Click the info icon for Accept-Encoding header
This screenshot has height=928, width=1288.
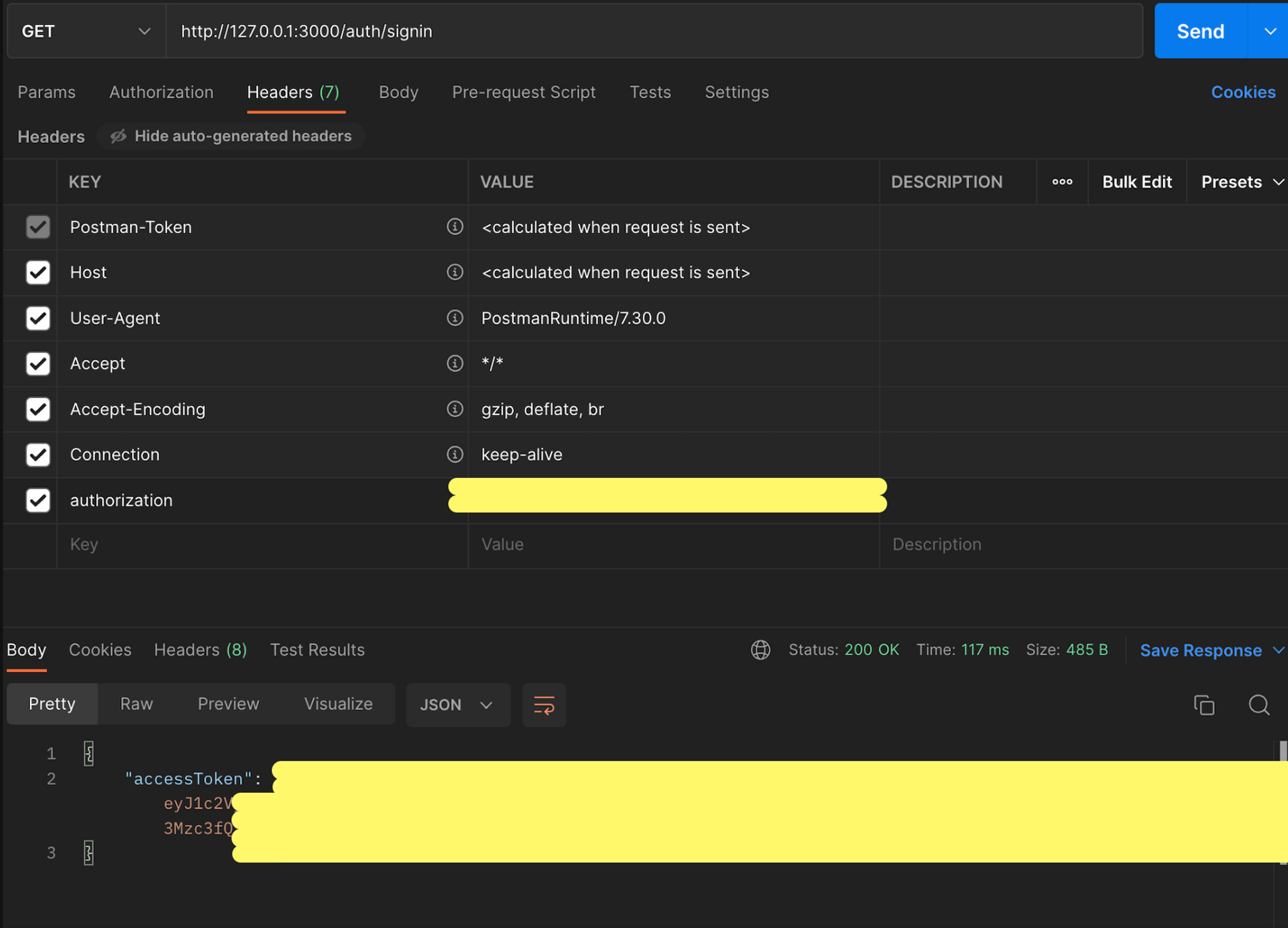455,409
